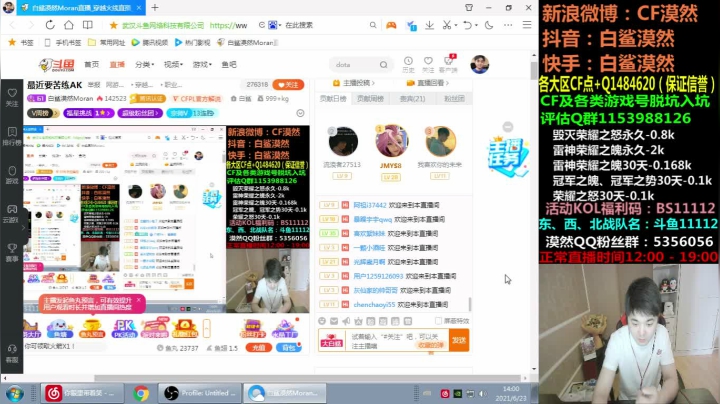Close the pink 鱼丸预言 tooltip
Image resolution: width=720 pixels, height=404 pixels.
139,300
